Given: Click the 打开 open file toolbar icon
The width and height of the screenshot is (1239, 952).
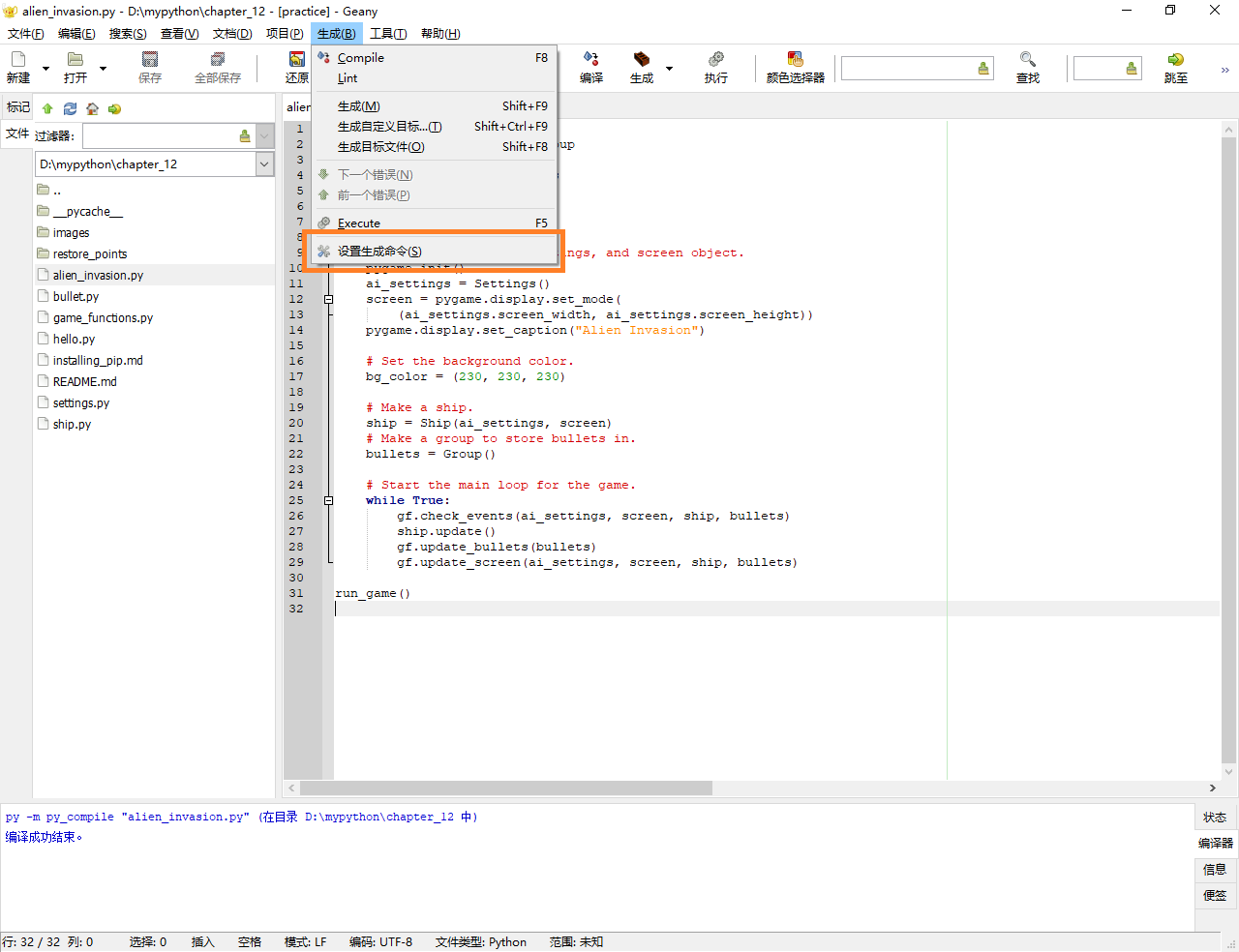Looking at the screenshot, I should point(75,60).
